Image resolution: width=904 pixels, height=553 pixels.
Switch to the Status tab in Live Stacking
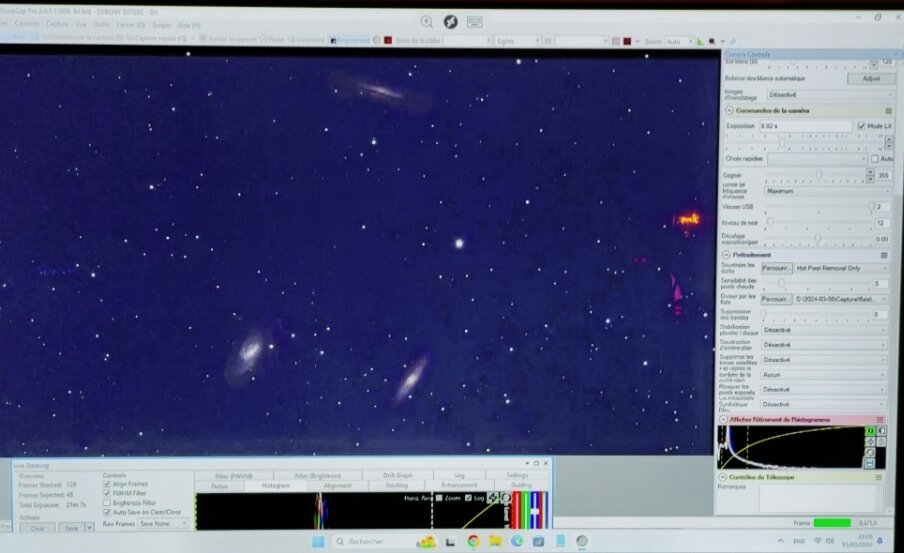click(x=219, y=486)
